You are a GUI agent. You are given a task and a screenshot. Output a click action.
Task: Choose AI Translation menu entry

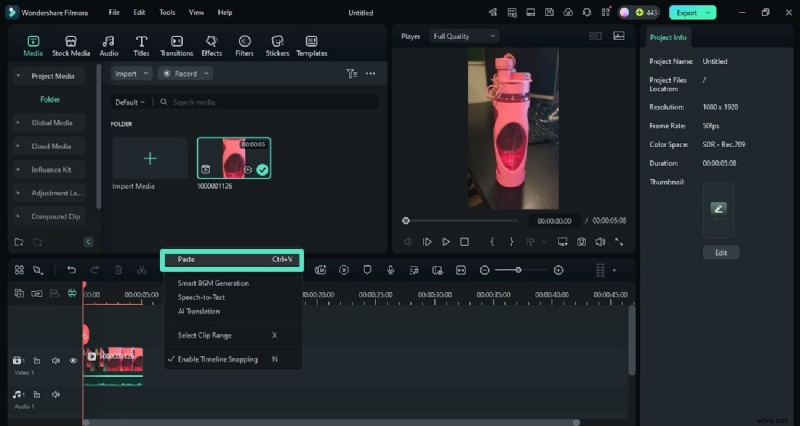198,311
